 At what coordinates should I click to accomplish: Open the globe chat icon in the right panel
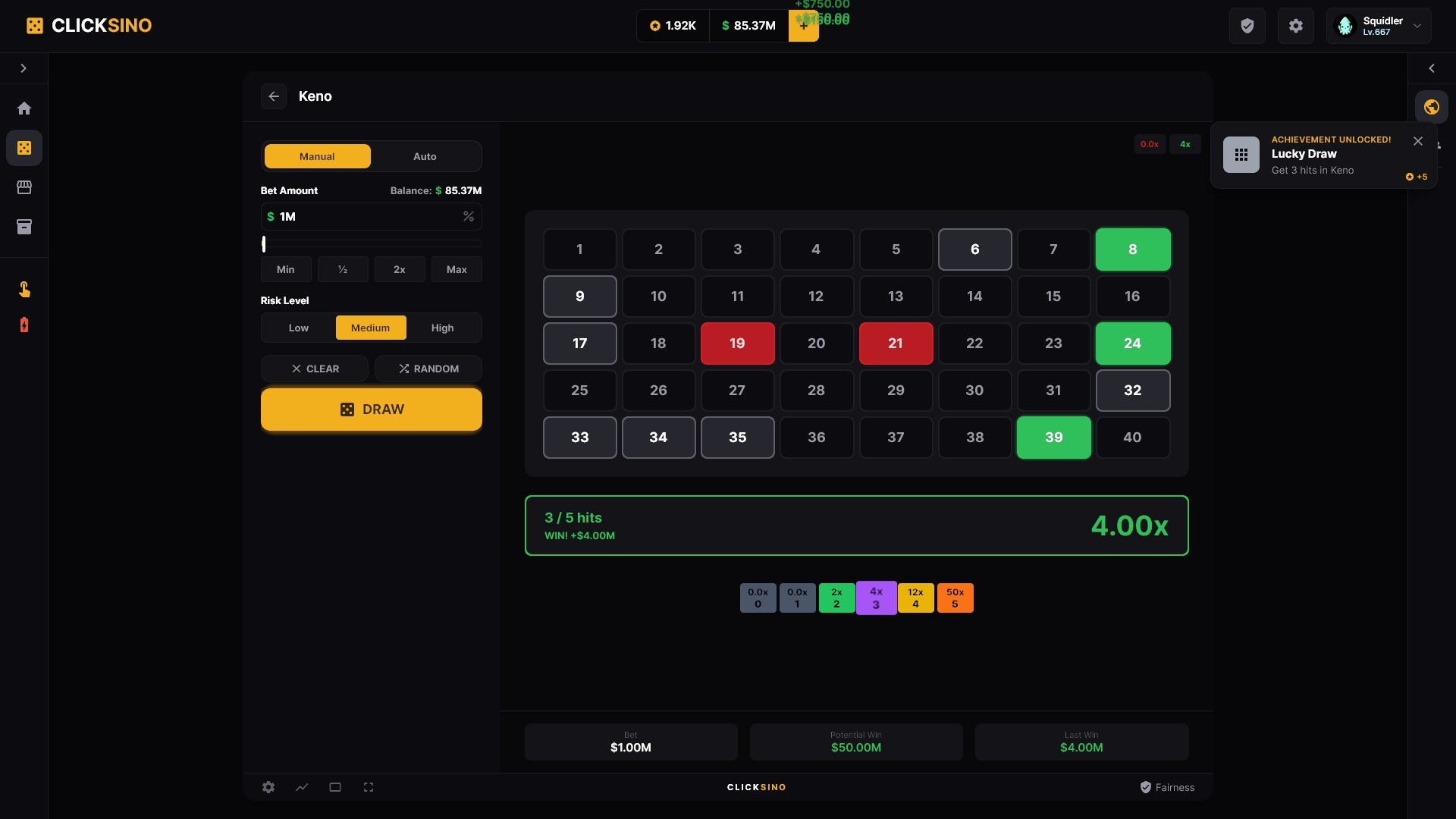1432,107
